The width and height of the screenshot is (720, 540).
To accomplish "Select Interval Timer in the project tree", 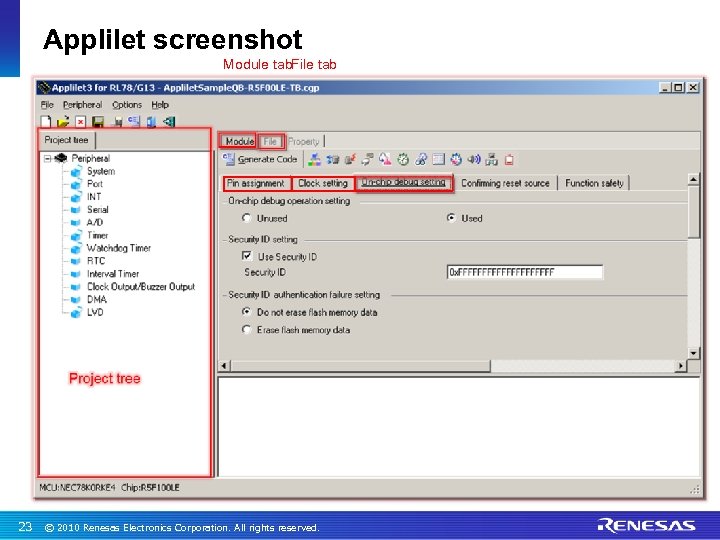I will tap(113, 274).
